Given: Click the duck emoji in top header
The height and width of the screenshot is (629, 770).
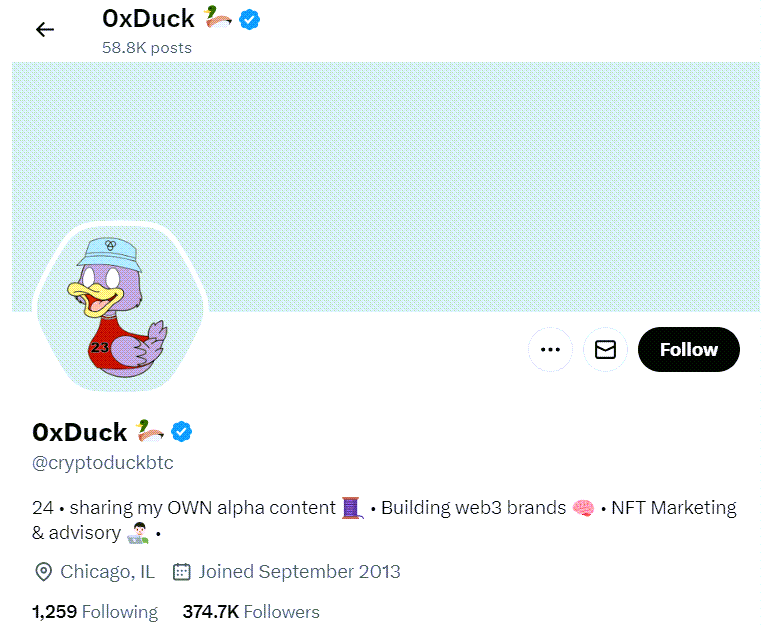Looking at the screenshot, I should [x=217, y=17].
